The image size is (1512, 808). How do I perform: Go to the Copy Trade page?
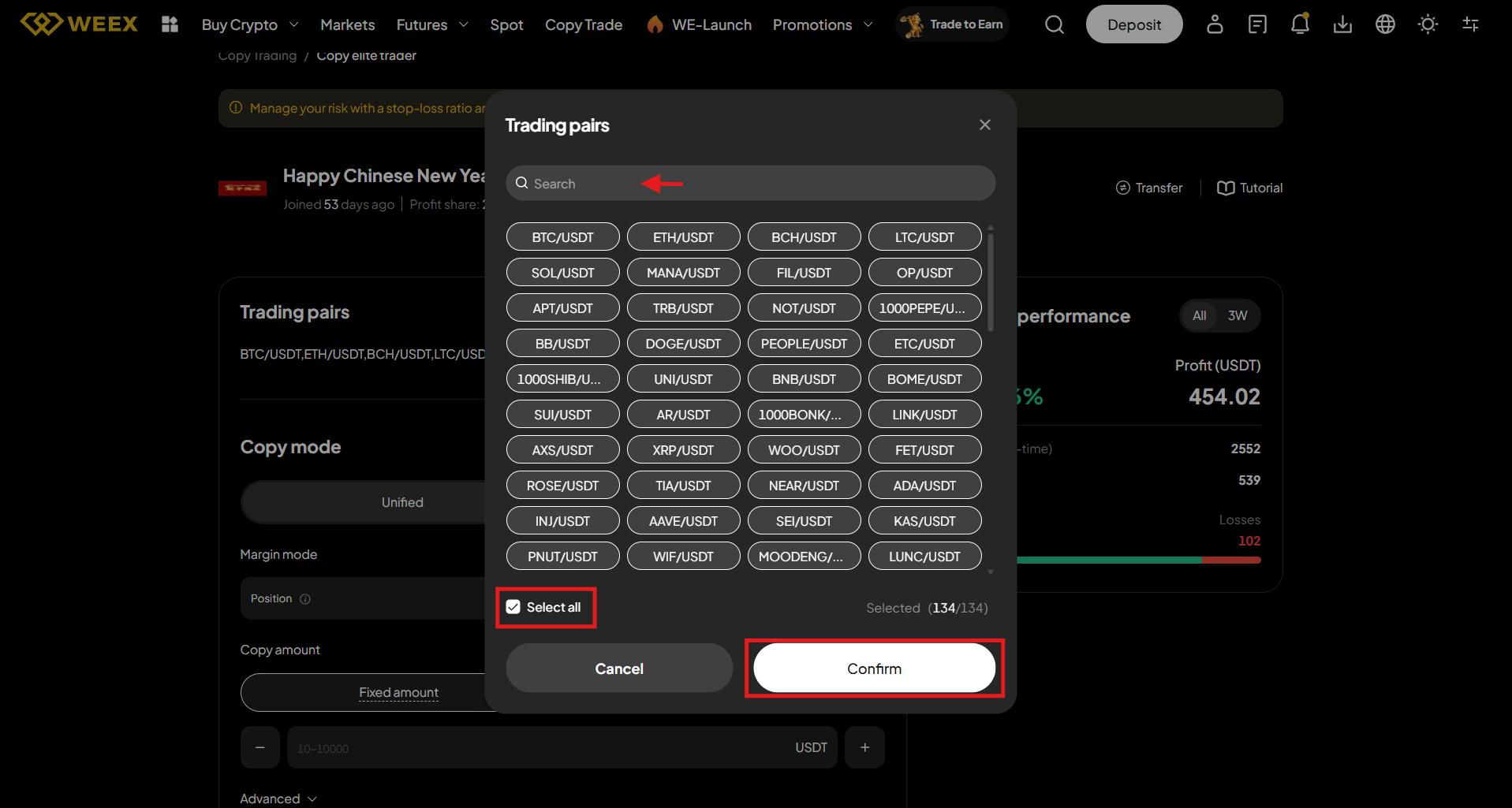click(x=584, y=24)
